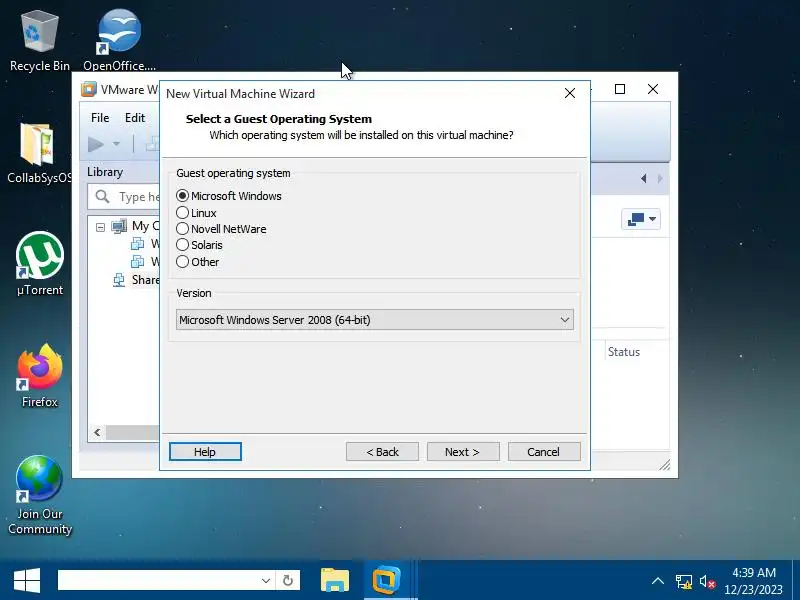This screenshot has height=600, width=800.
Task: Open the Edit menu in VMware
Action: (x=135, y=118)
